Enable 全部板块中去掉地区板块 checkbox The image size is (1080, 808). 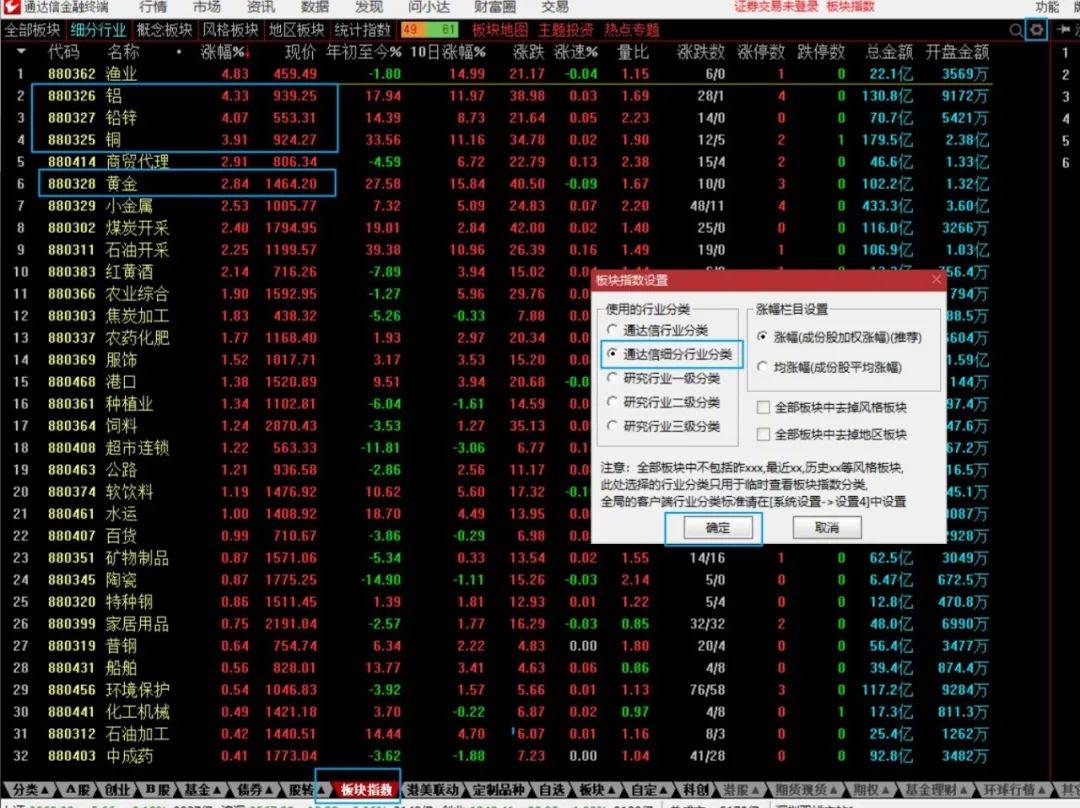(x=763, y=435)
